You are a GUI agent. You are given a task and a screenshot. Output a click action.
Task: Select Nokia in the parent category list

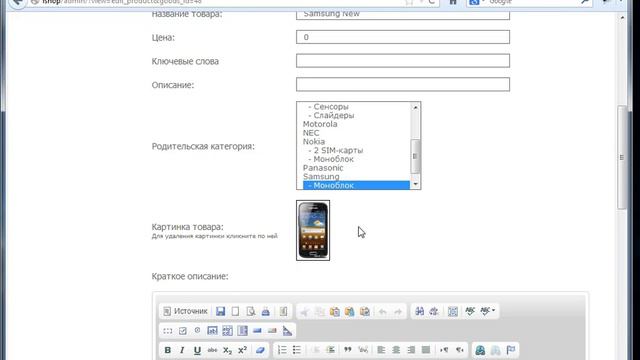pos(314,142)
